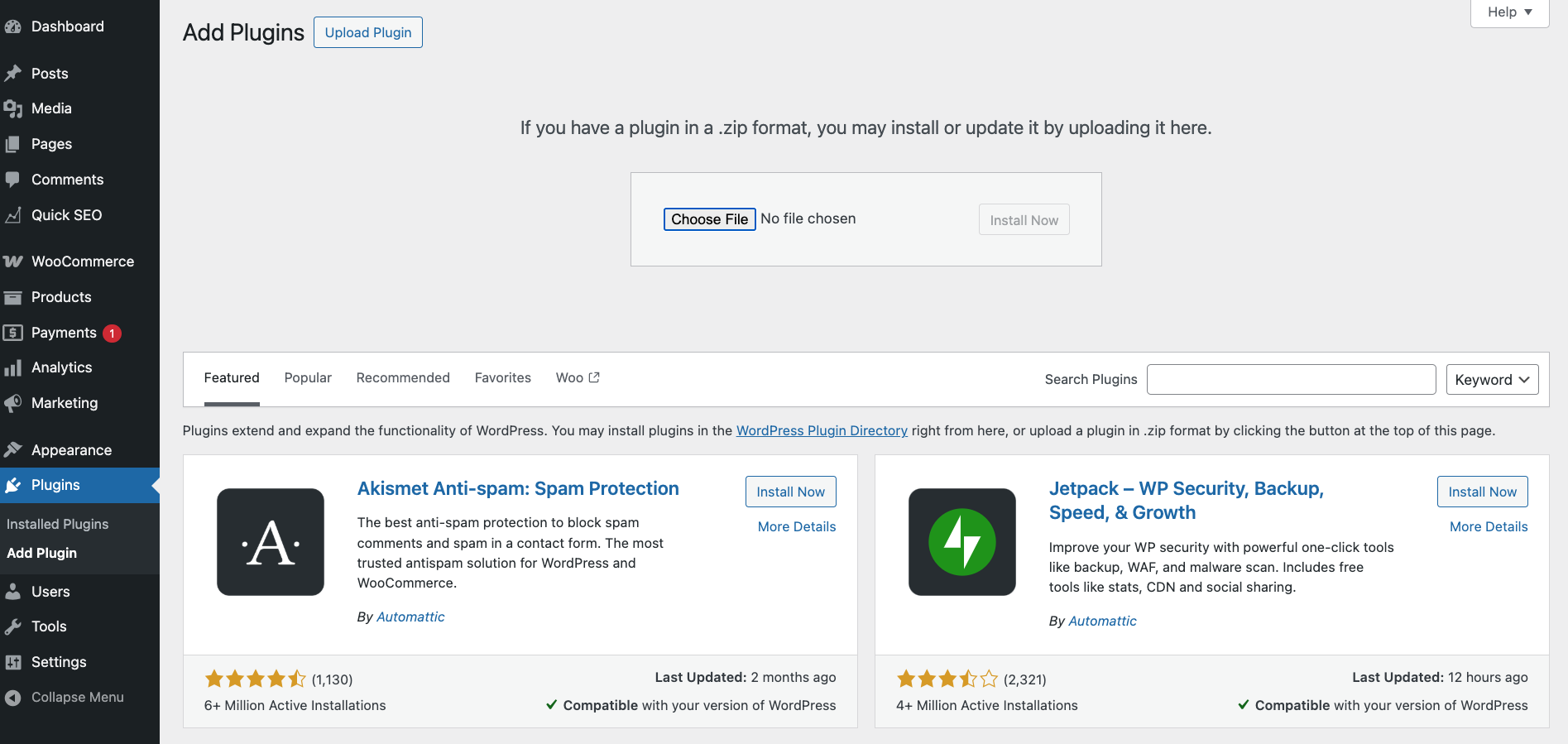Click 'Last Updated: 2 months ago' text
Image resolution: width=1568 pixels, height=744 pixels.
coord(746,677)
